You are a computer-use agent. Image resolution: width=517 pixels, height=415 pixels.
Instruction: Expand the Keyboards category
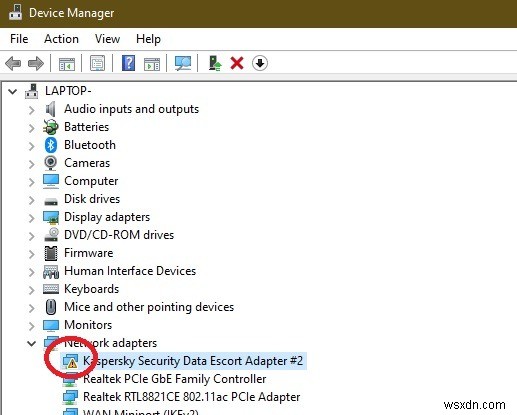32,290
